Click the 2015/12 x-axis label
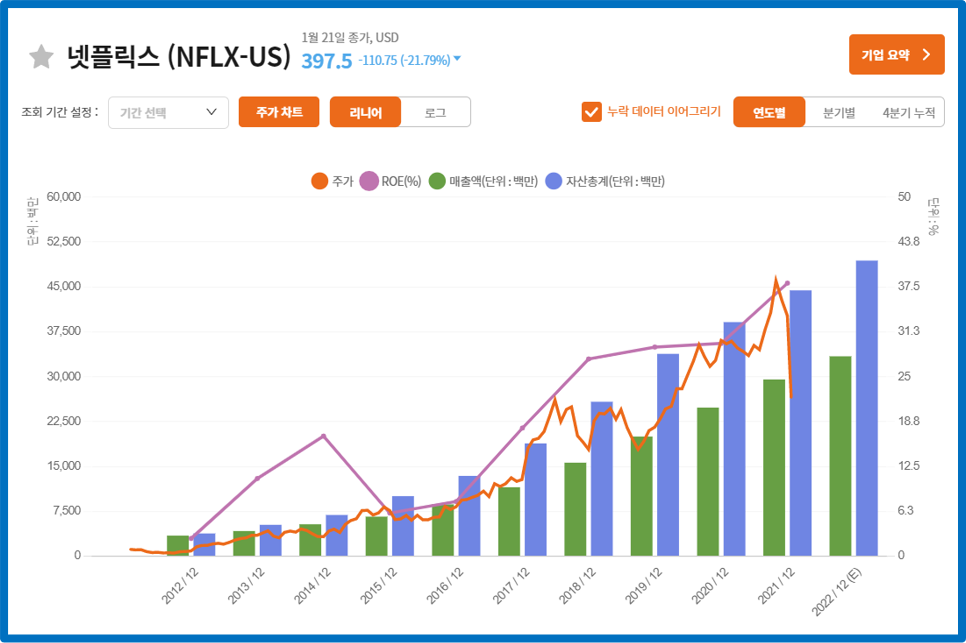 (378, 585)
